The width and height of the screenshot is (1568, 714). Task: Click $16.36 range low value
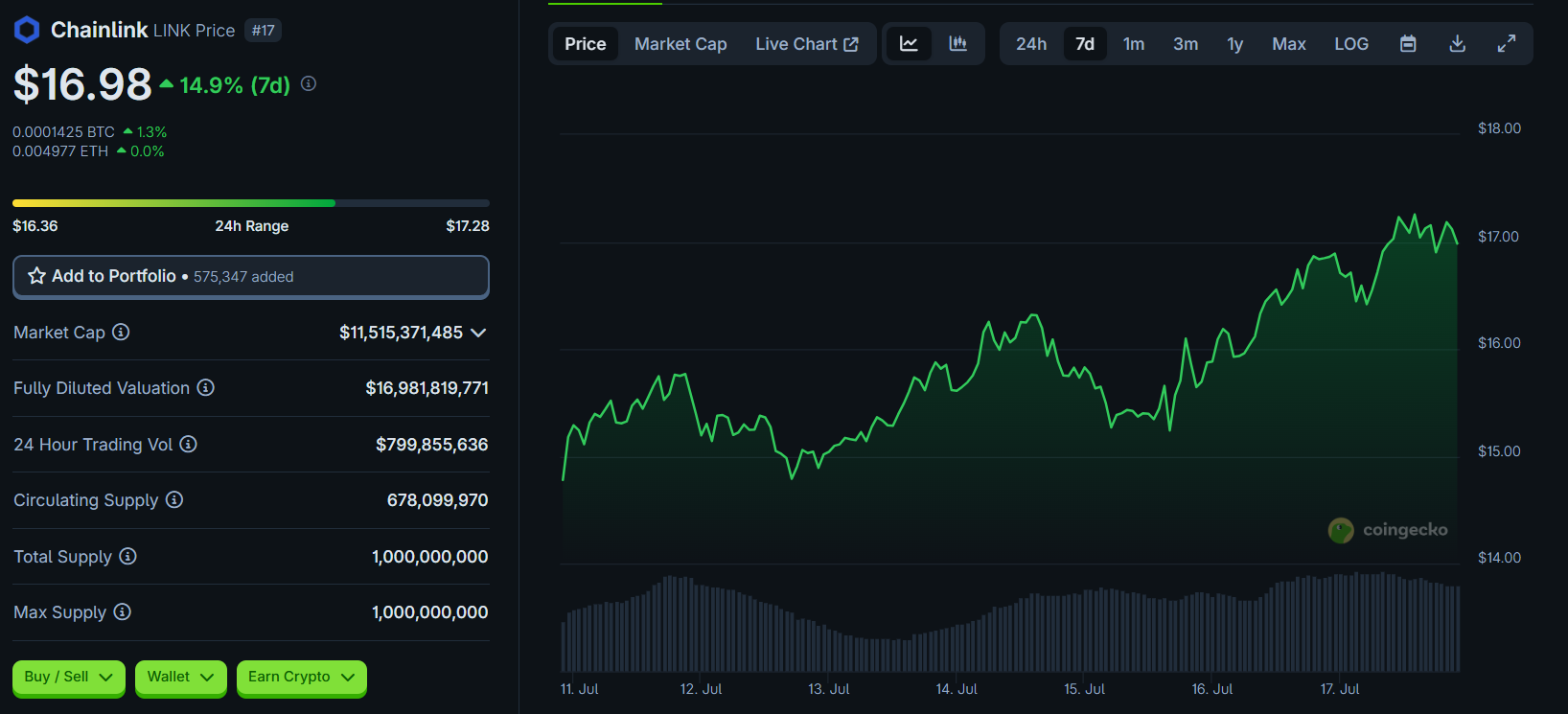tap(35, 226)
